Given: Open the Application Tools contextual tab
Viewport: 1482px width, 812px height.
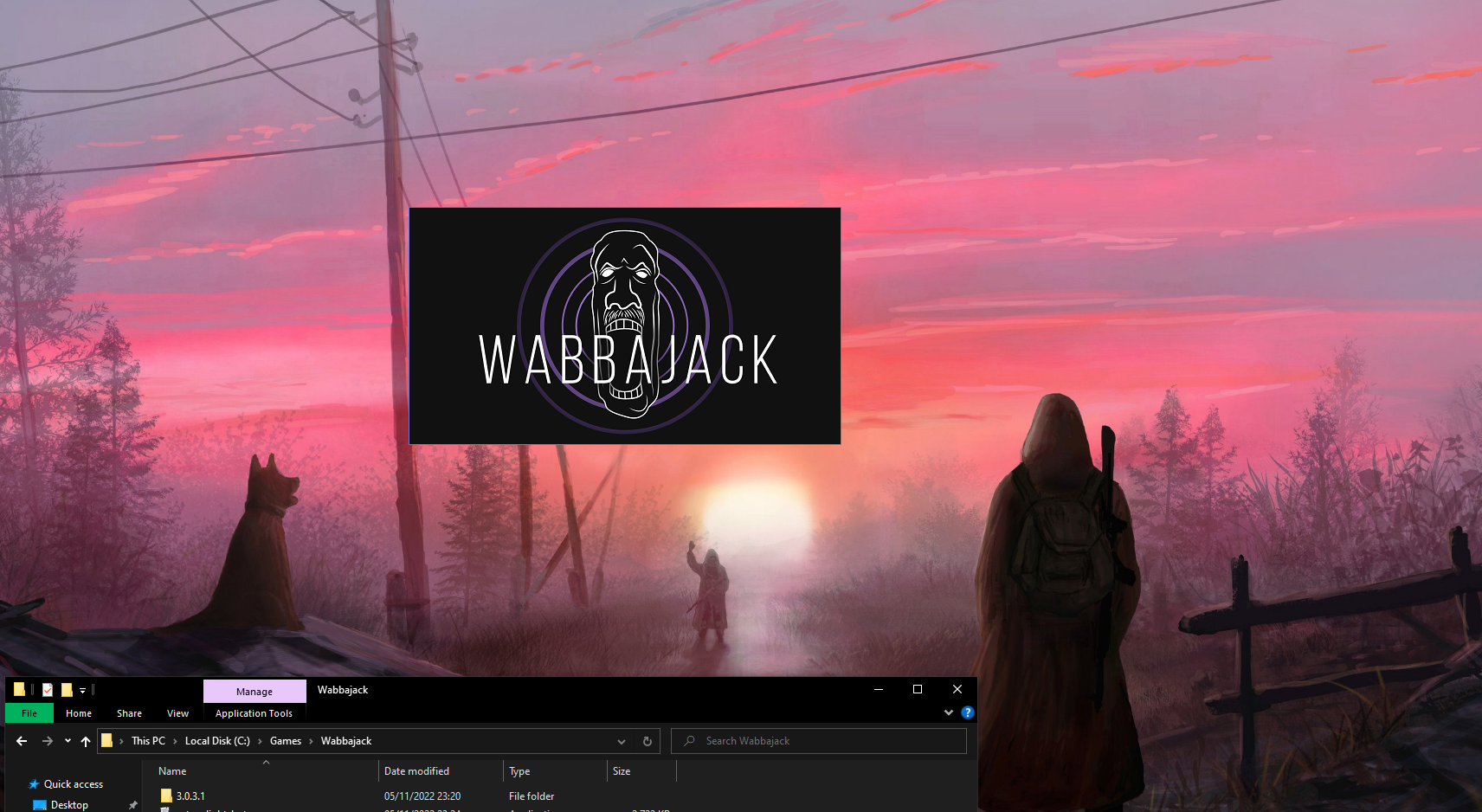Looking at the screenshot, I should (x=254, y=713).
